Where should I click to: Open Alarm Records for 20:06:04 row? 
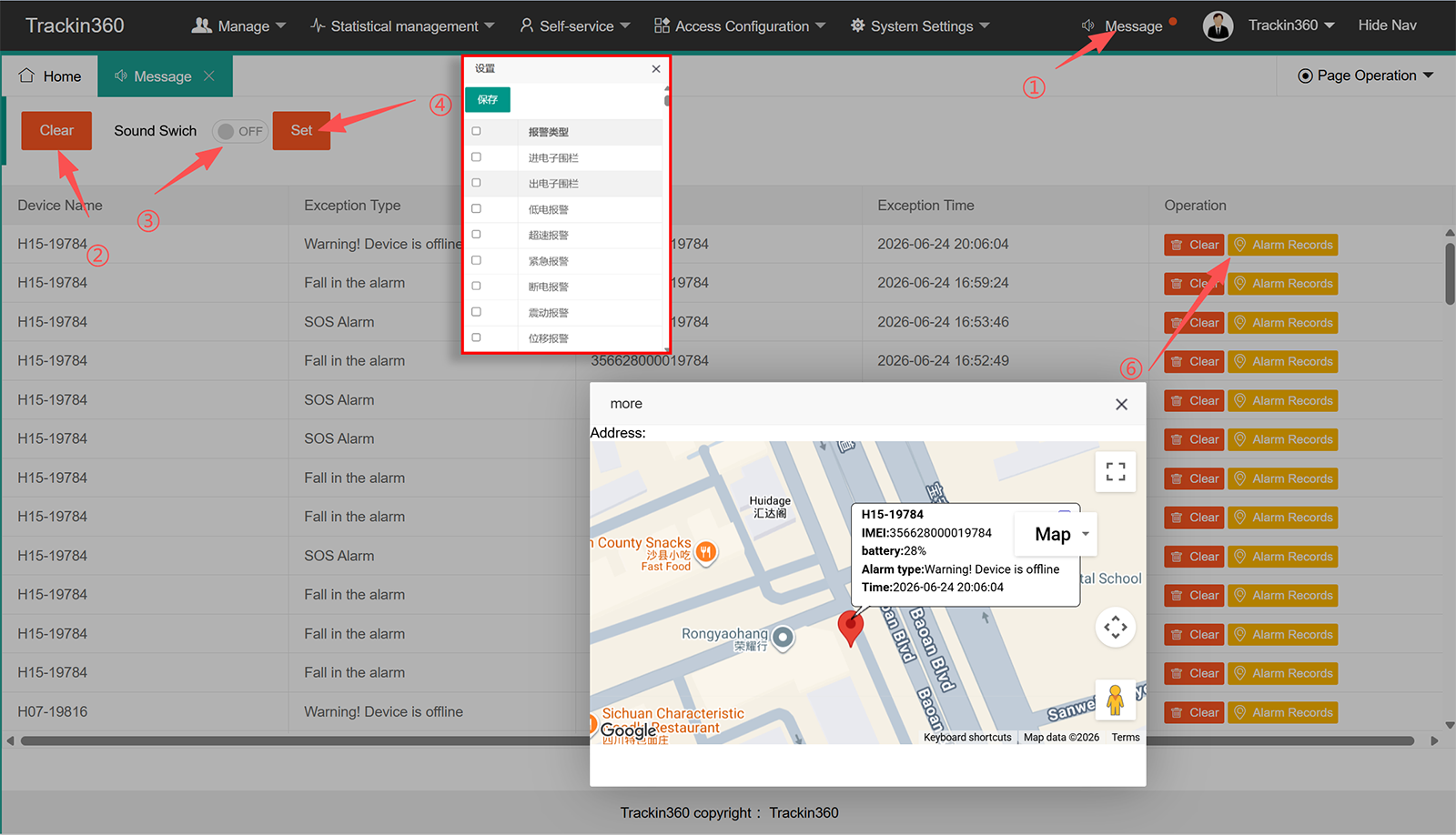tap(1283, 245)
